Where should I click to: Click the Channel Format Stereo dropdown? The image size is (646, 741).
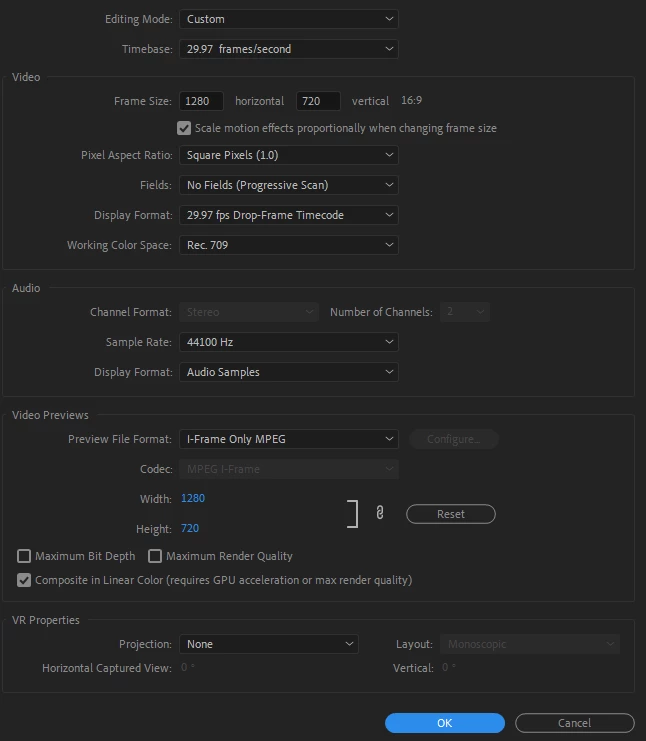[x=249, y=312]
